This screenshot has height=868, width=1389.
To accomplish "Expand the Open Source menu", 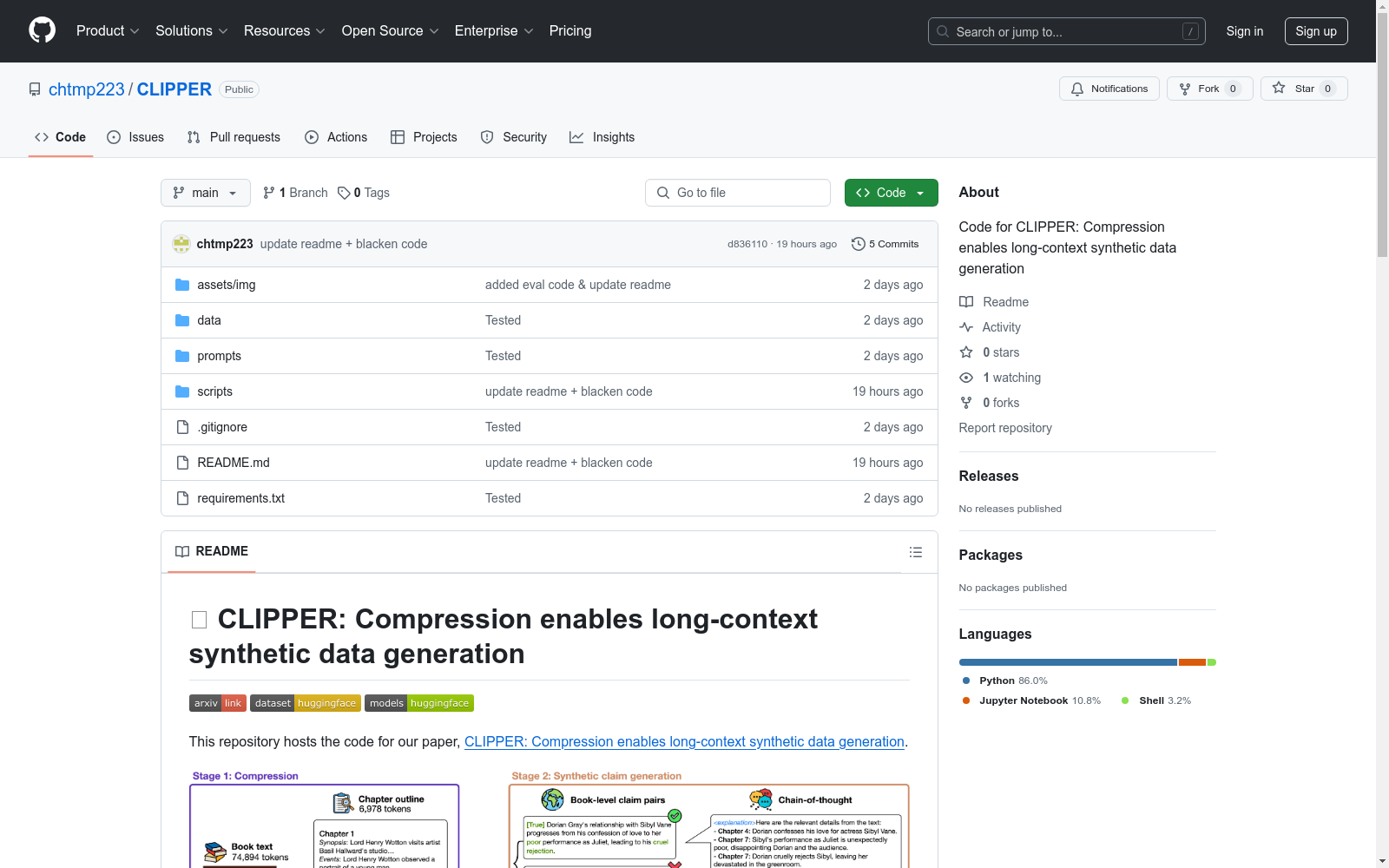I will click(391, 30).
